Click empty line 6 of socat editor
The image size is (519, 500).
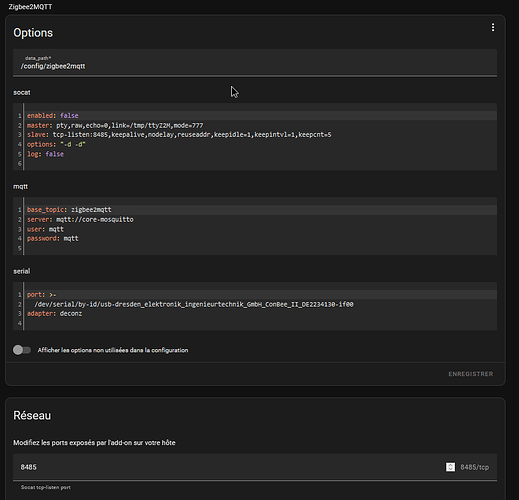coord(260,163)
